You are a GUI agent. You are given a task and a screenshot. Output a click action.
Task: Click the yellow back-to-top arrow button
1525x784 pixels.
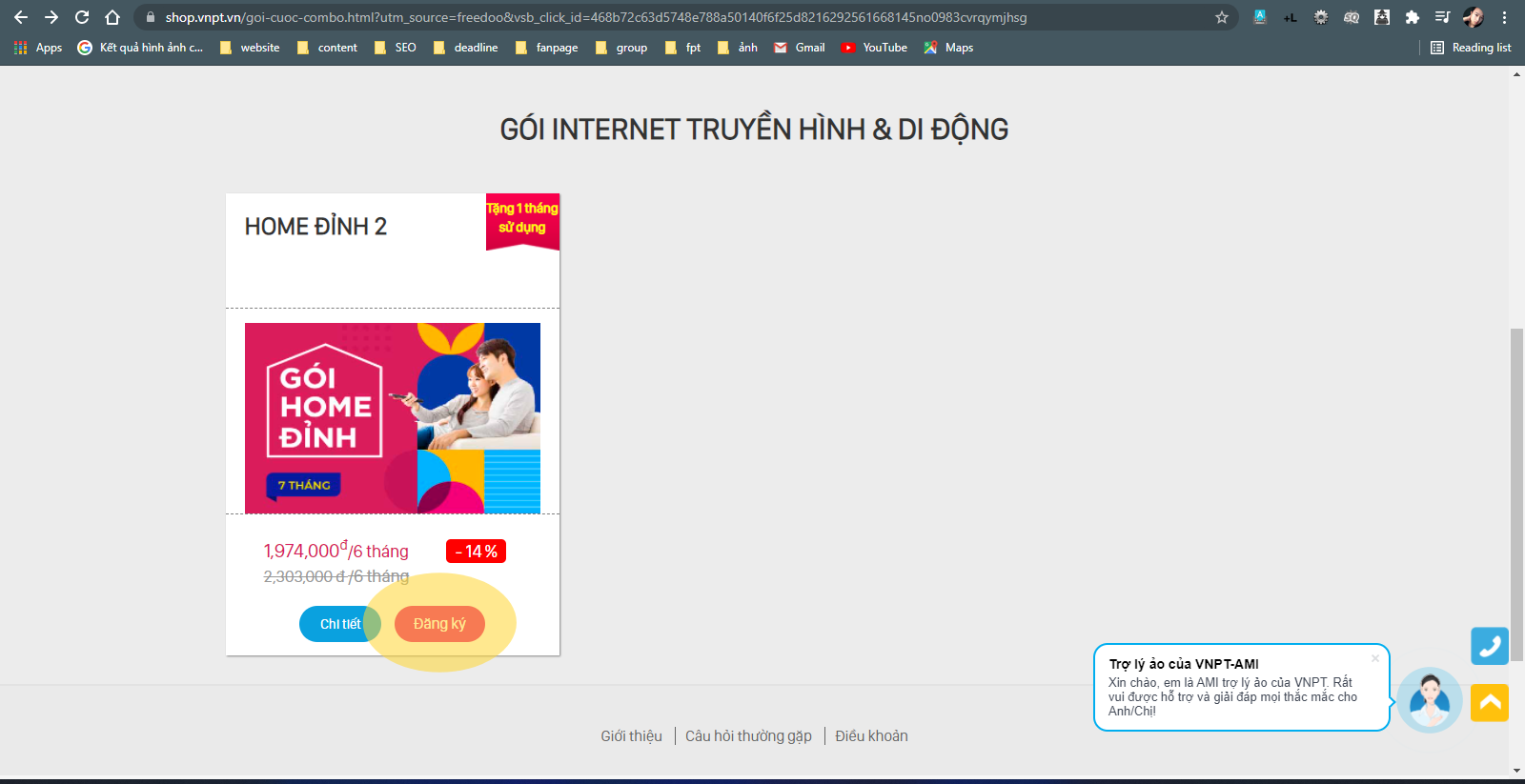(x=1490, y=703)
